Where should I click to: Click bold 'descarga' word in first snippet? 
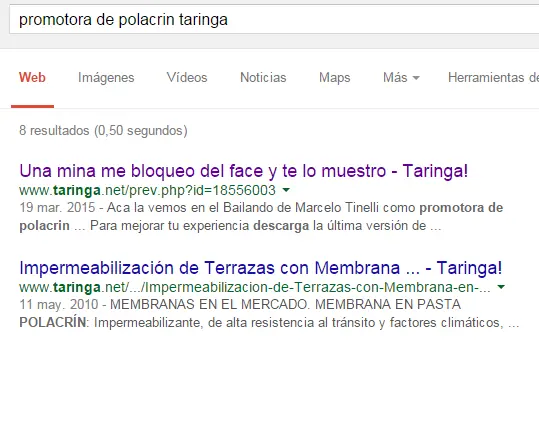[281, 226]
